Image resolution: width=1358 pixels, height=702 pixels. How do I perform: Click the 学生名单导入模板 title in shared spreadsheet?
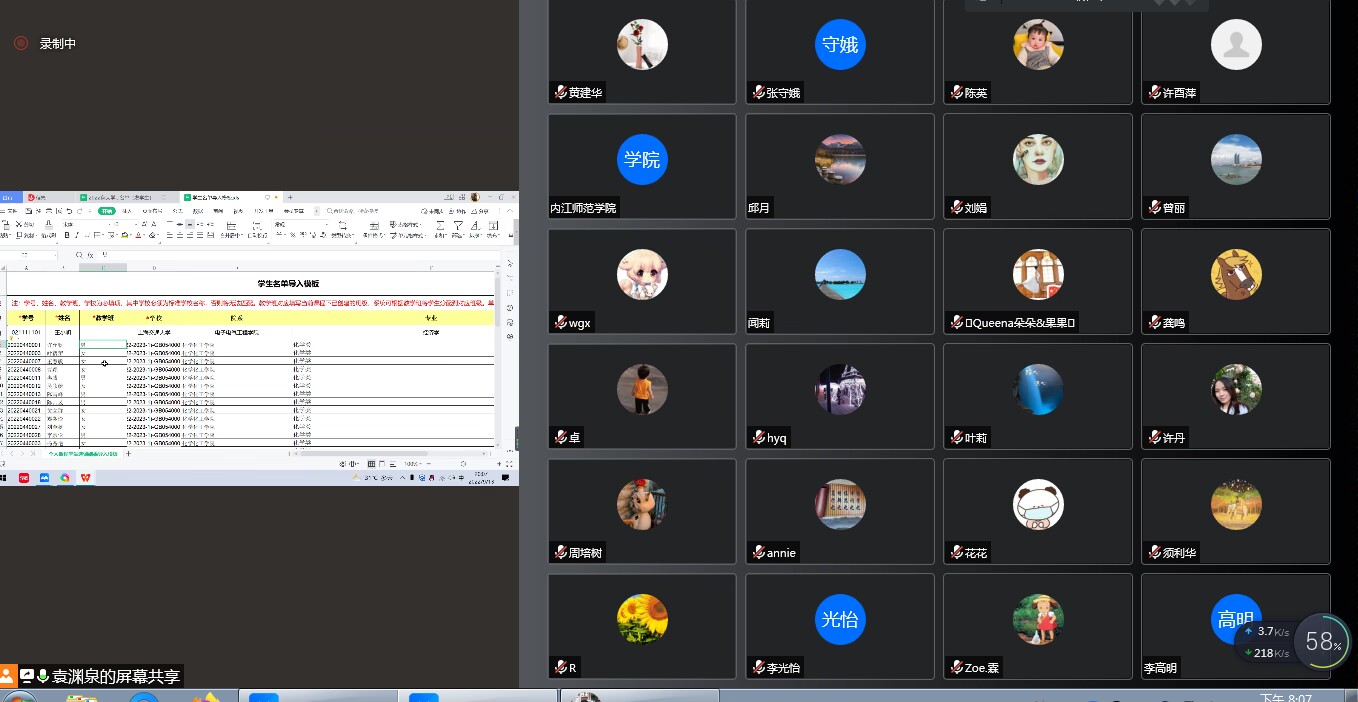[288, 284]
